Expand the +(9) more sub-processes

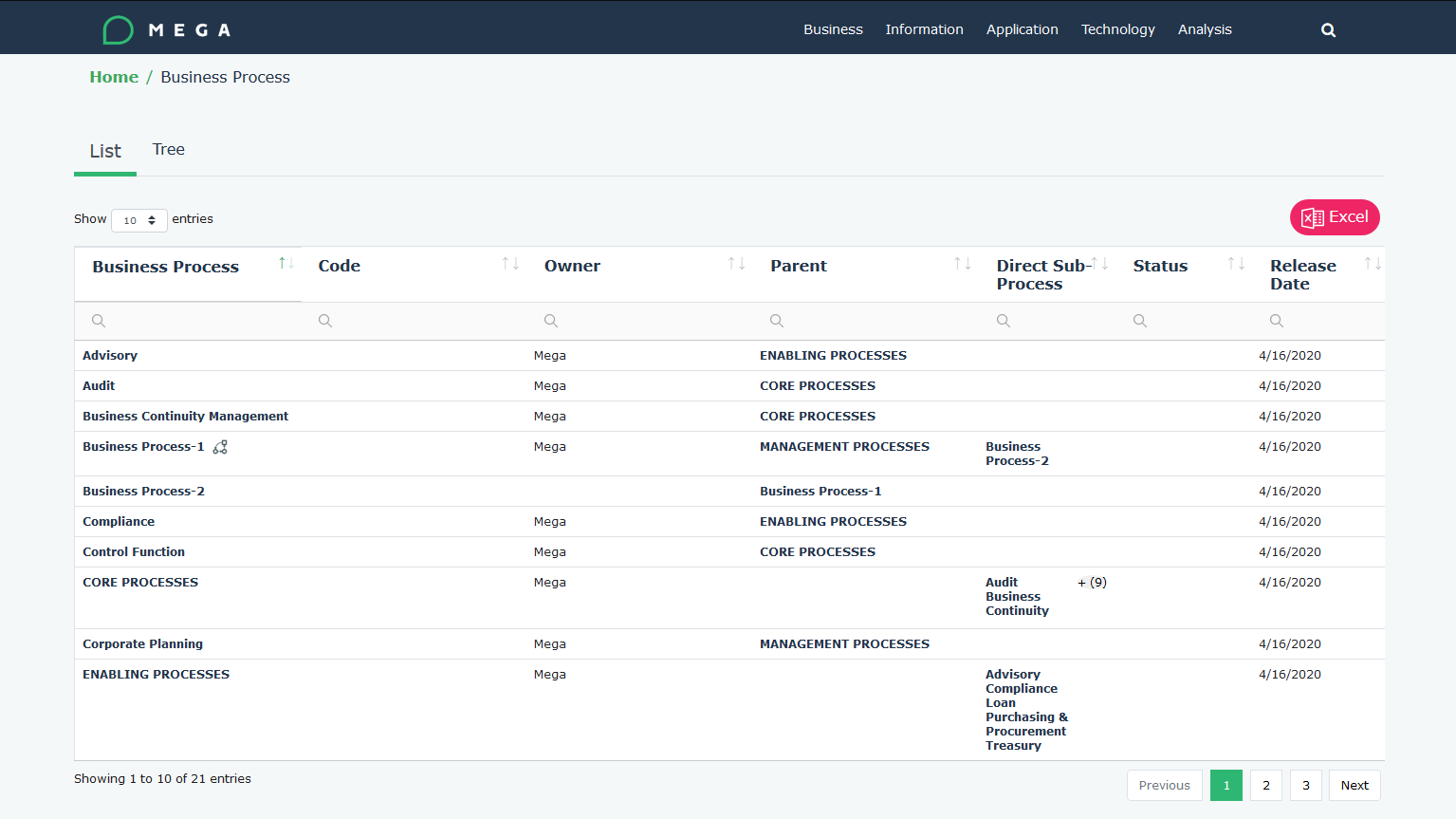click(1093, 583)
